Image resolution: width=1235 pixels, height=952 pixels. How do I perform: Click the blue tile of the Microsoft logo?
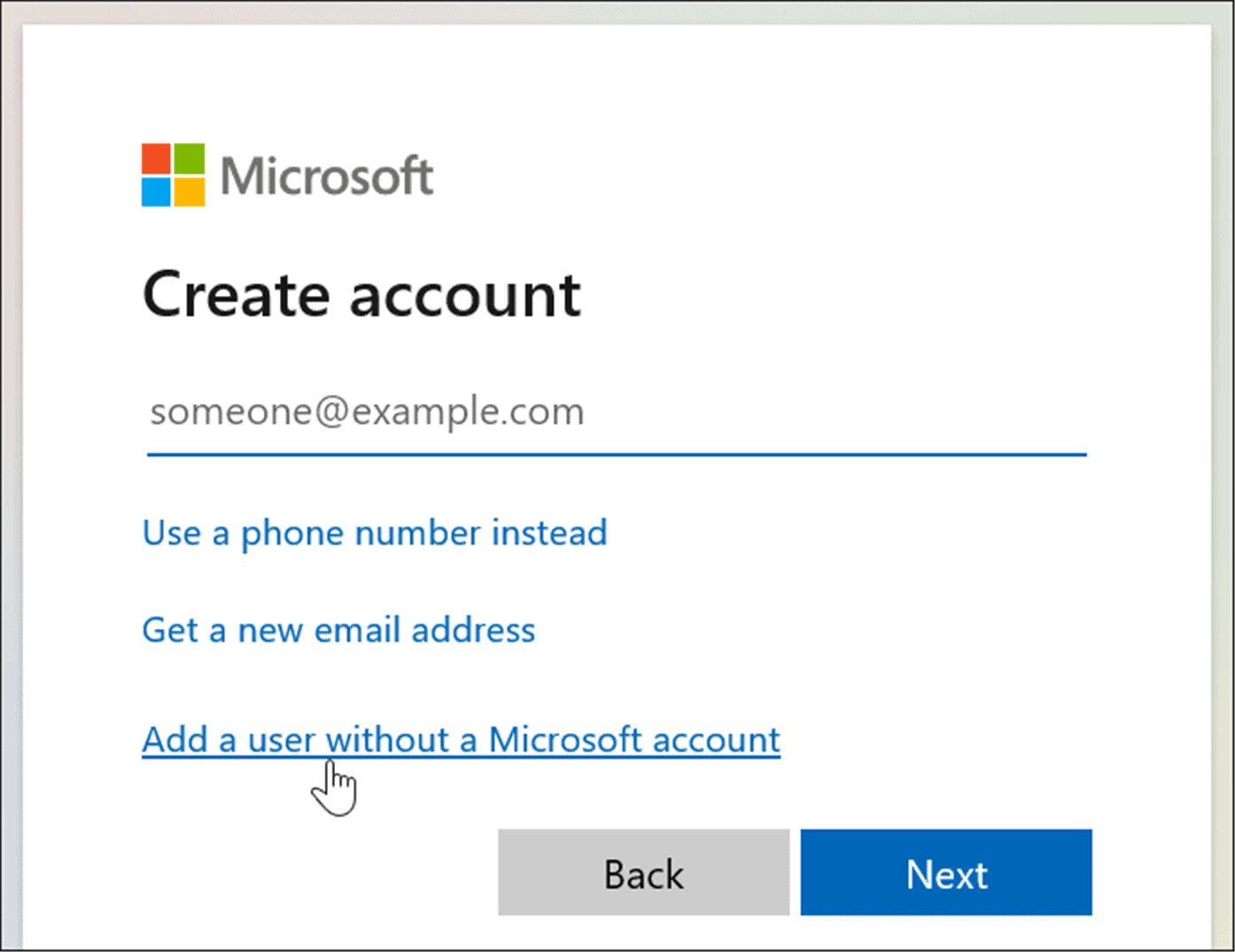(158, 190)
